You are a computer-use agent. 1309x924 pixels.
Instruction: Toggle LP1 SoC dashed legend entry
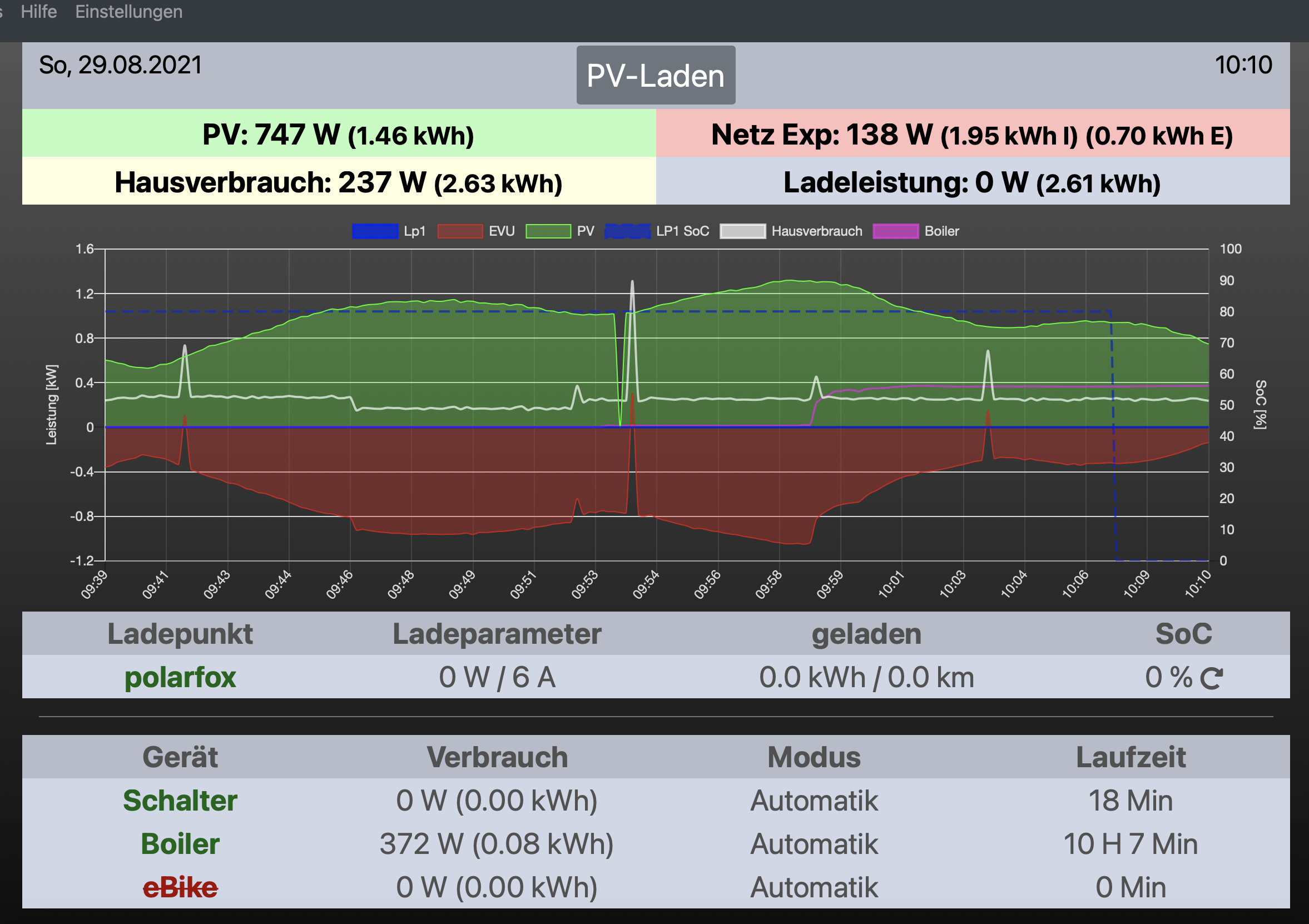(x=627, y=231)
